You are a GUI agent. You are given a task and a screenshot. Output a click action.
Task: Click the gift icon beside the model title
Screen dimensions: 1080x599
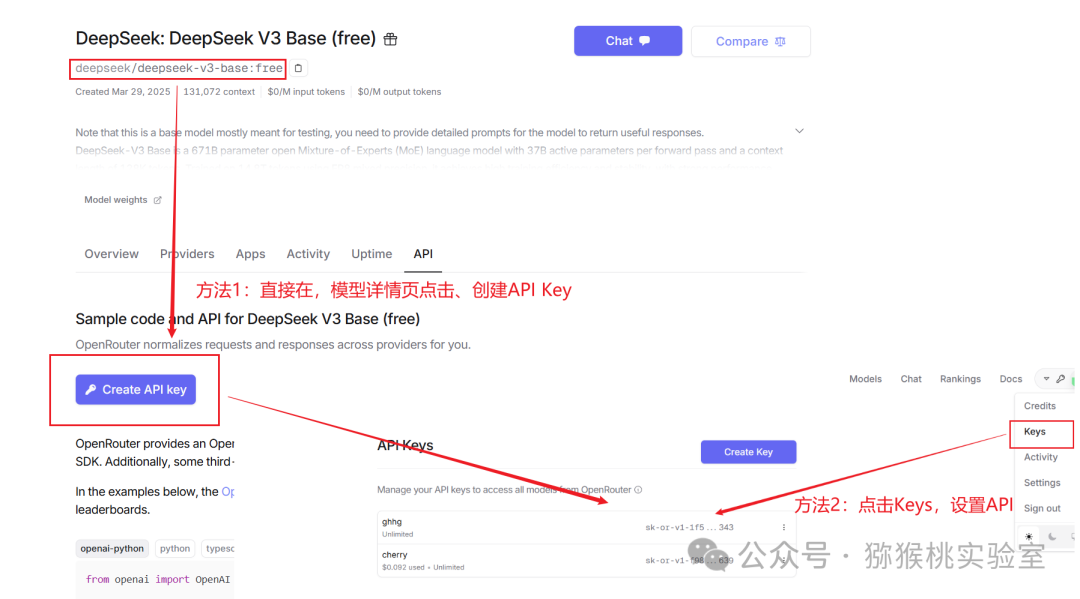(x=391, y=39)
